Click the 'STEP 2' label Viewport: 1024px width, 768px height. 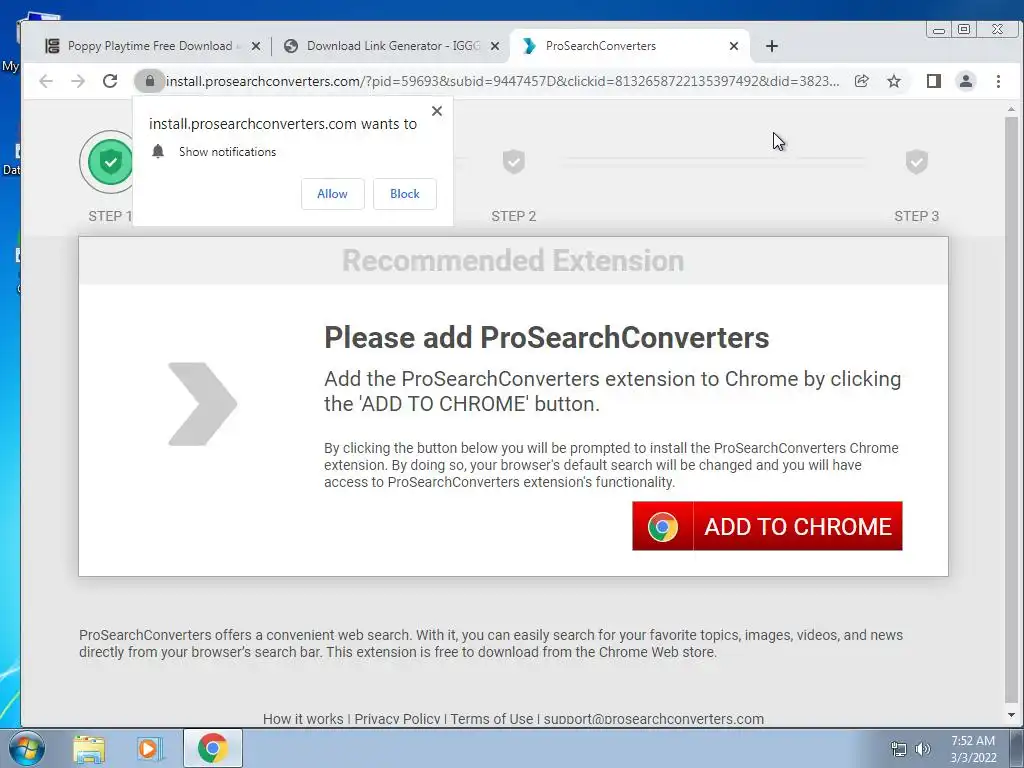click(x=514, y=216)
